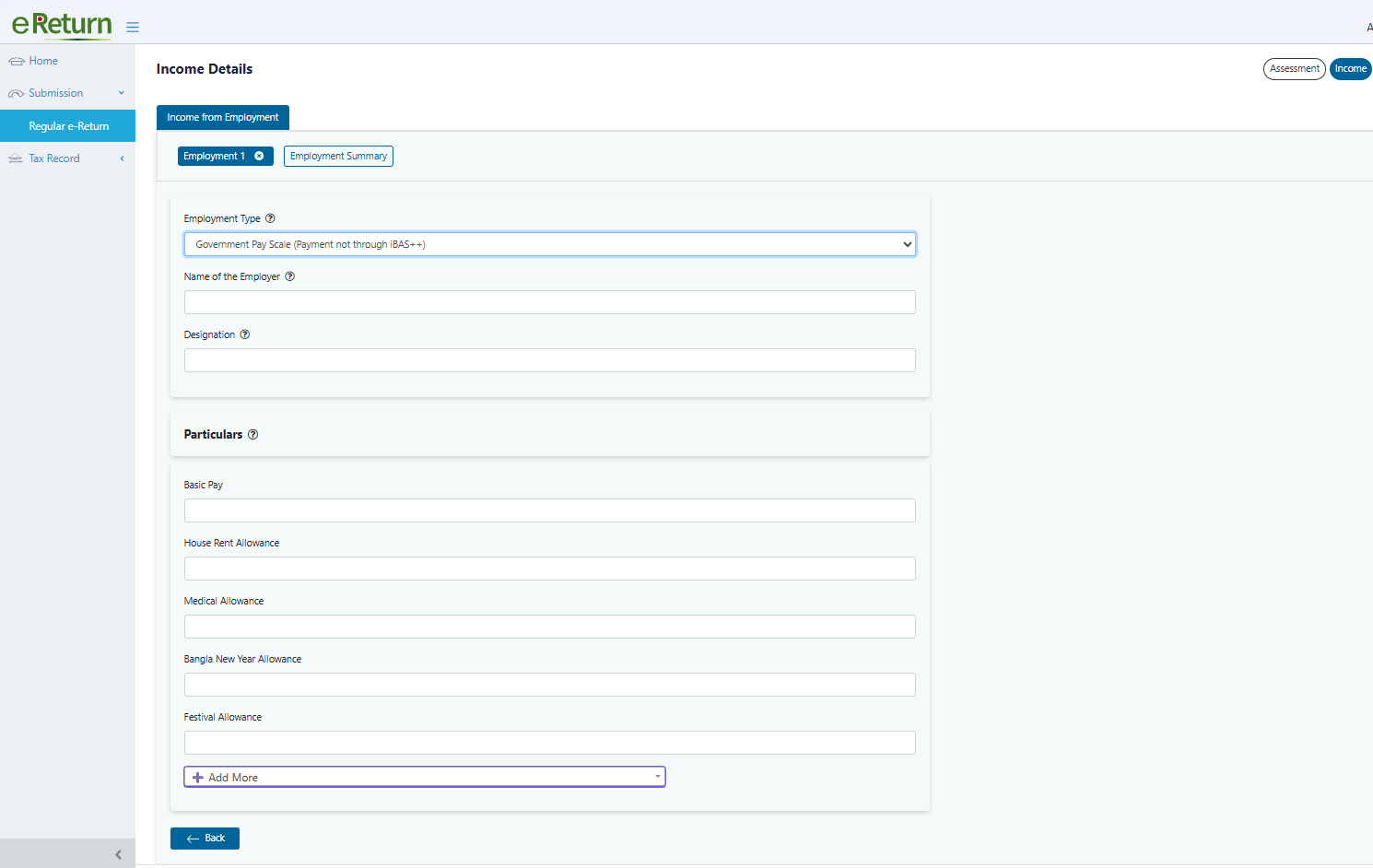Toggle the hamburger menu icon
Viewport: 1373px width, 868px height.
(133, 28)
